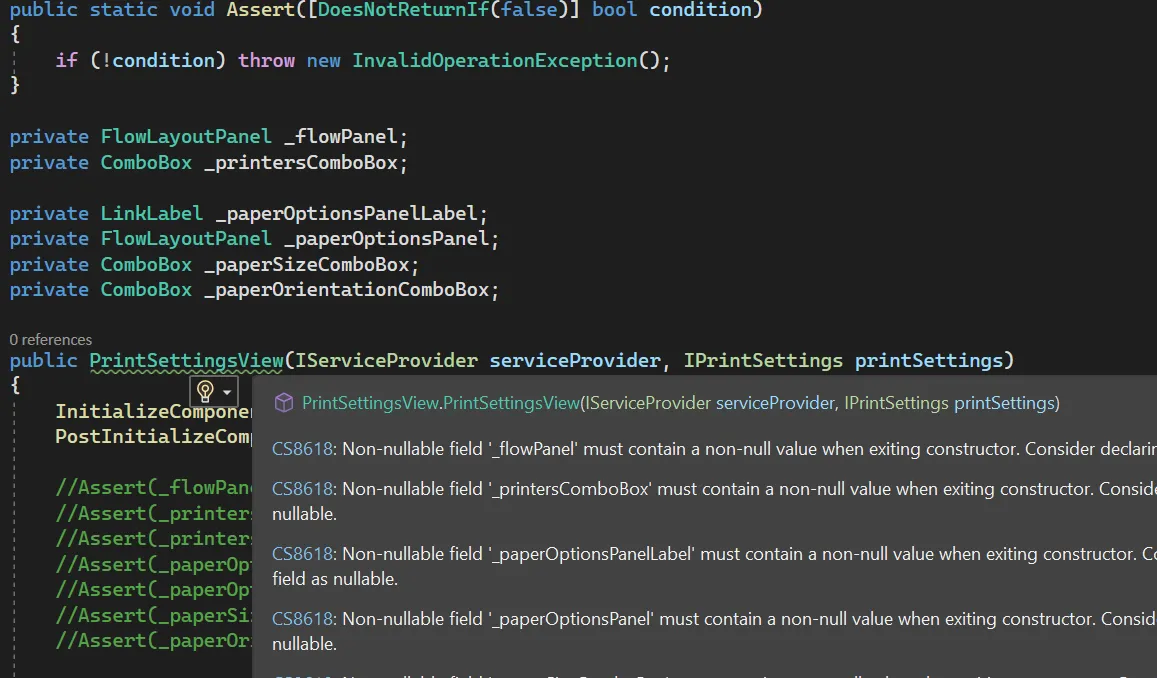Click the IServiceProvider parameter type in constructor

pos(386,360)
